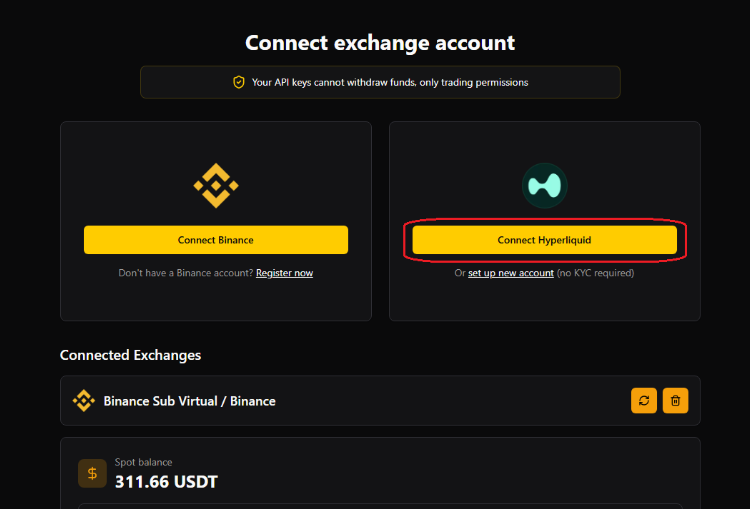Refresh the Binance Sub Virtual exchange connection
The height and width of the screenshot is (509, 750).
pyautogui.click(x=644, y=401)
